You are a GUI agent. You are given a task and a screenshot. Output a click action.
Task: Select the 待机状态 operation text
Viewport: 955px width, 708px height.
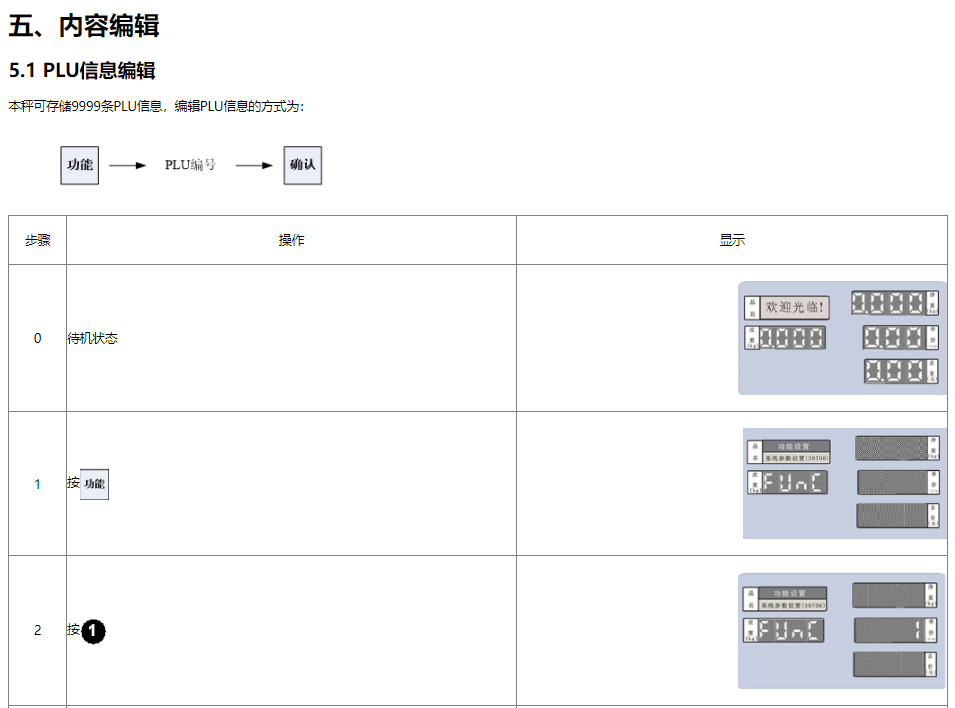coord(92,338)
